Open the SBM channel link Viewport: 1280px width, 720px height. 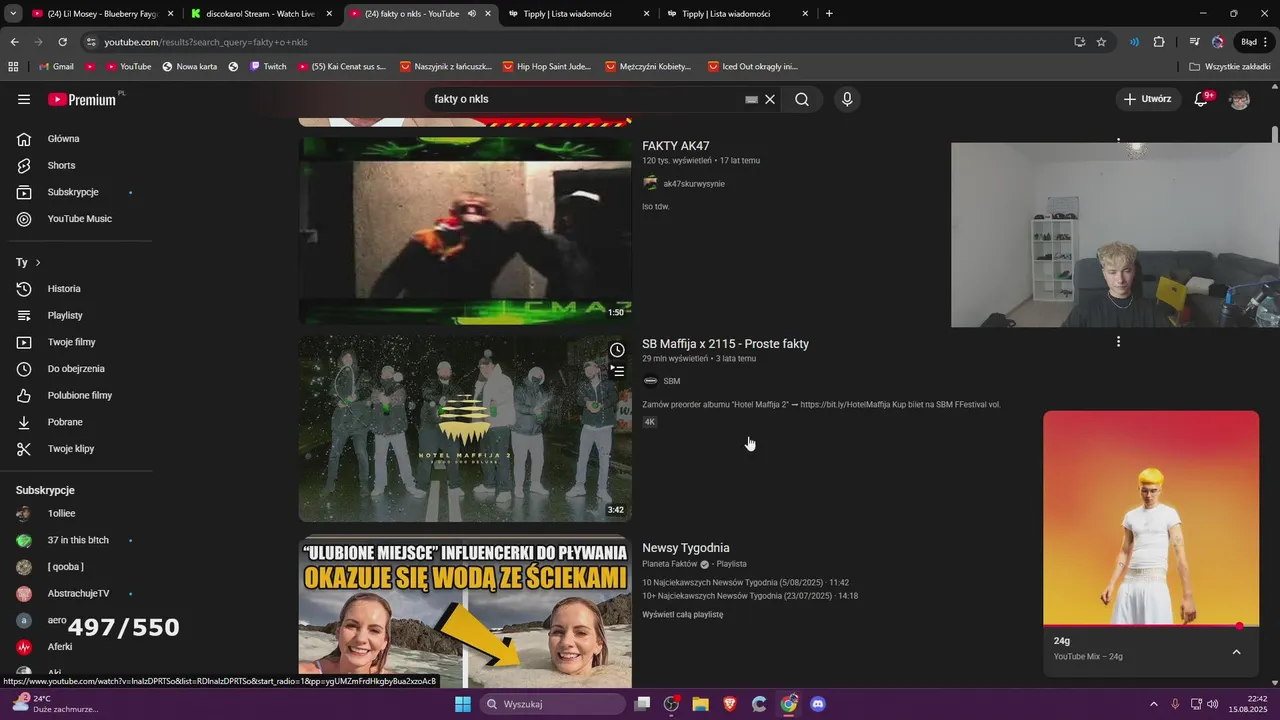pyautogui.click(x=672, y=381)
